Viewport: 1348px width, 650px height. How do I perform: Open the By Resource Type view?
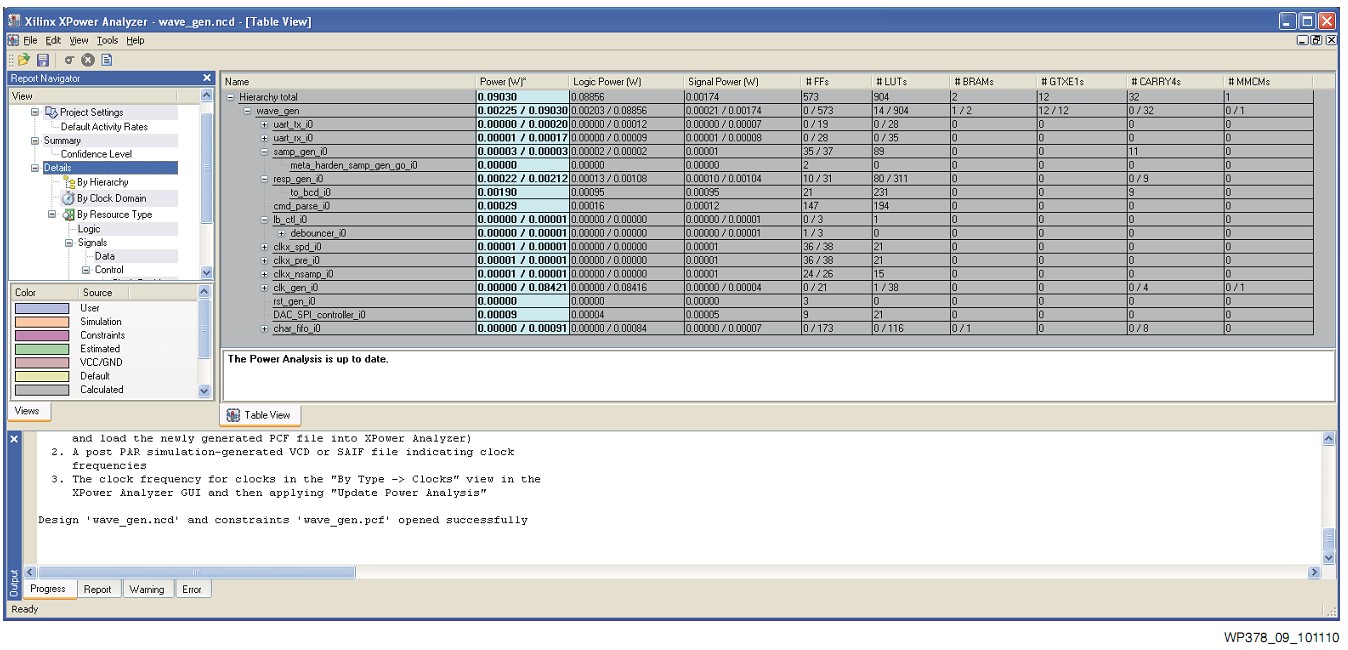pos(114,214)
